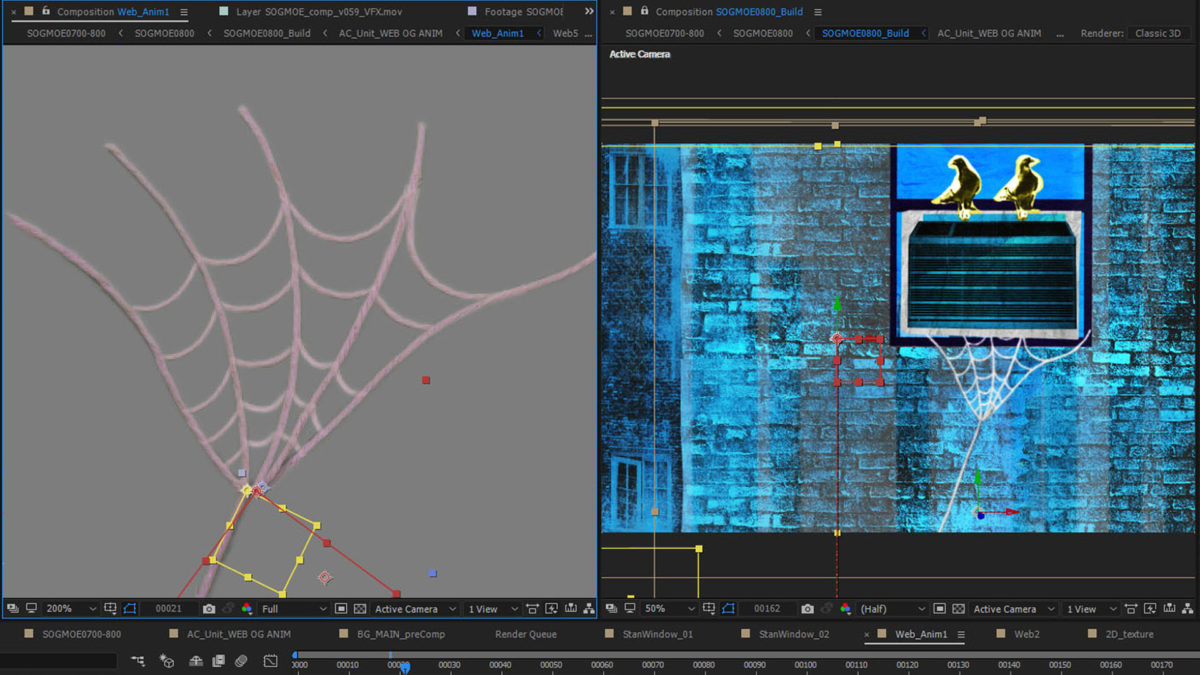Open the composition mini-flowchart in the timeline

[x=138, y=661]
